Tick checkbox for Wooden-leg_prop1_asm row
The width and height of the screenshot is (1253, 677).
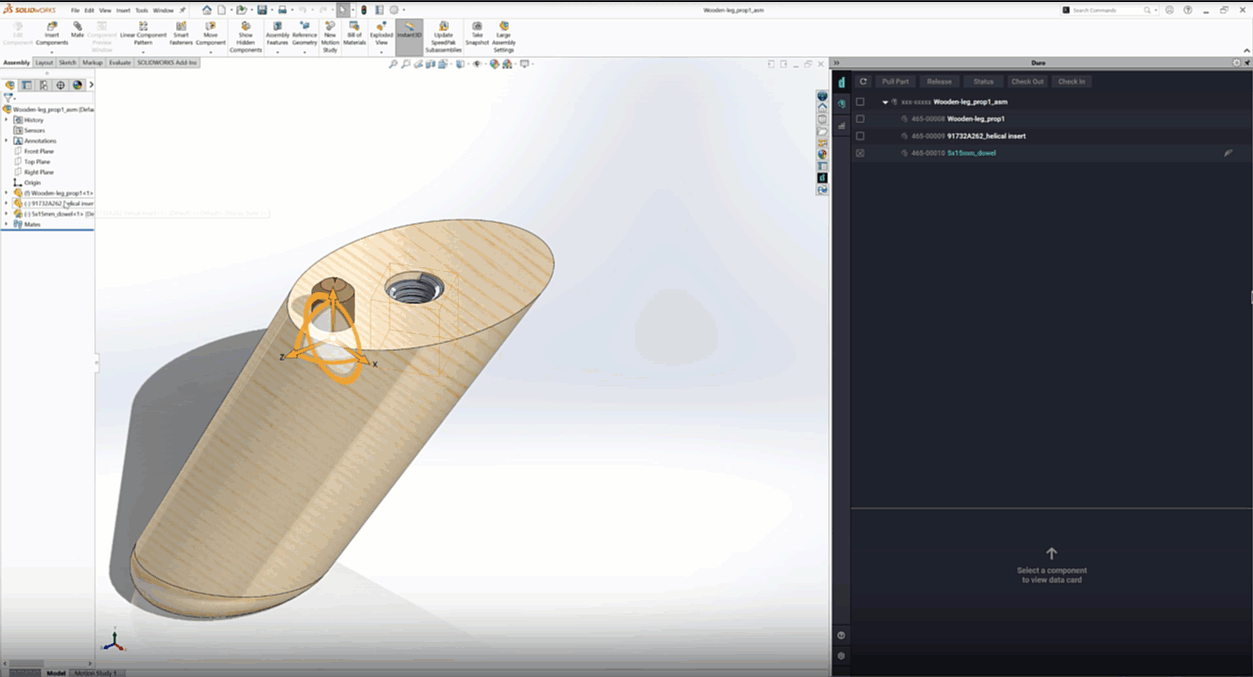point(860,102)
